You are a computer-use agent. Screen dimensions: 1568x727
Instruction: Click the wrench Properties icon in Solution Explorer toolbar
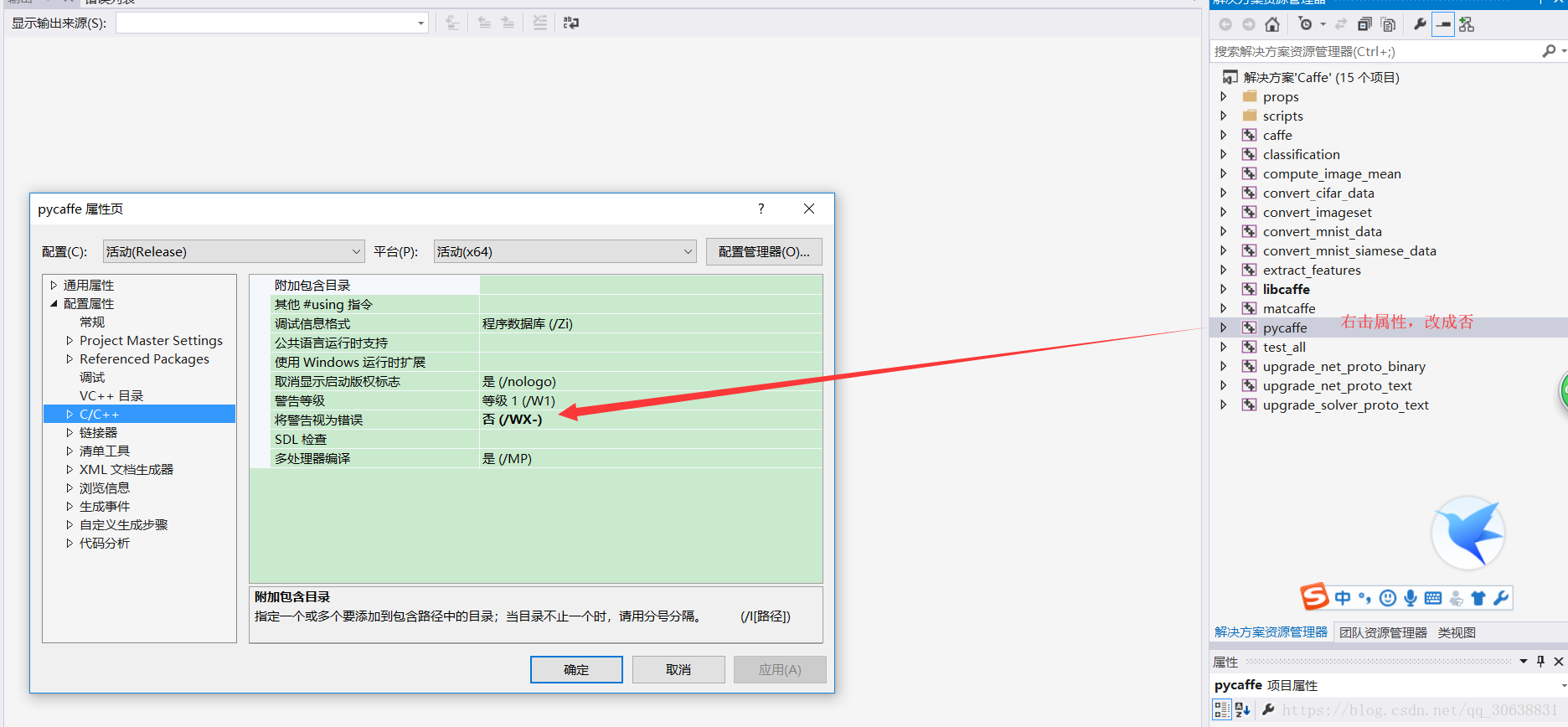tap(1420, 24)
